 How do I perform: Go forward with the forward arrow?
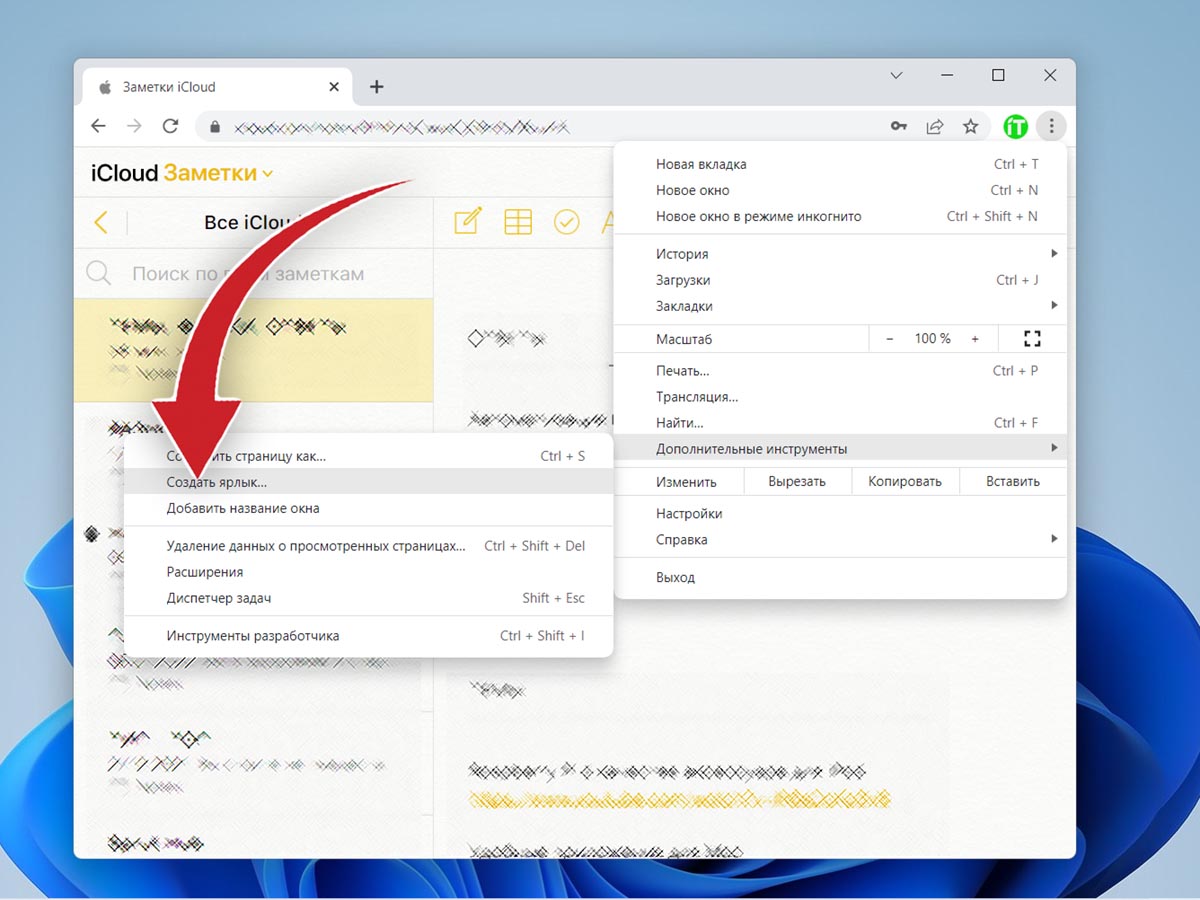(134, 126)
